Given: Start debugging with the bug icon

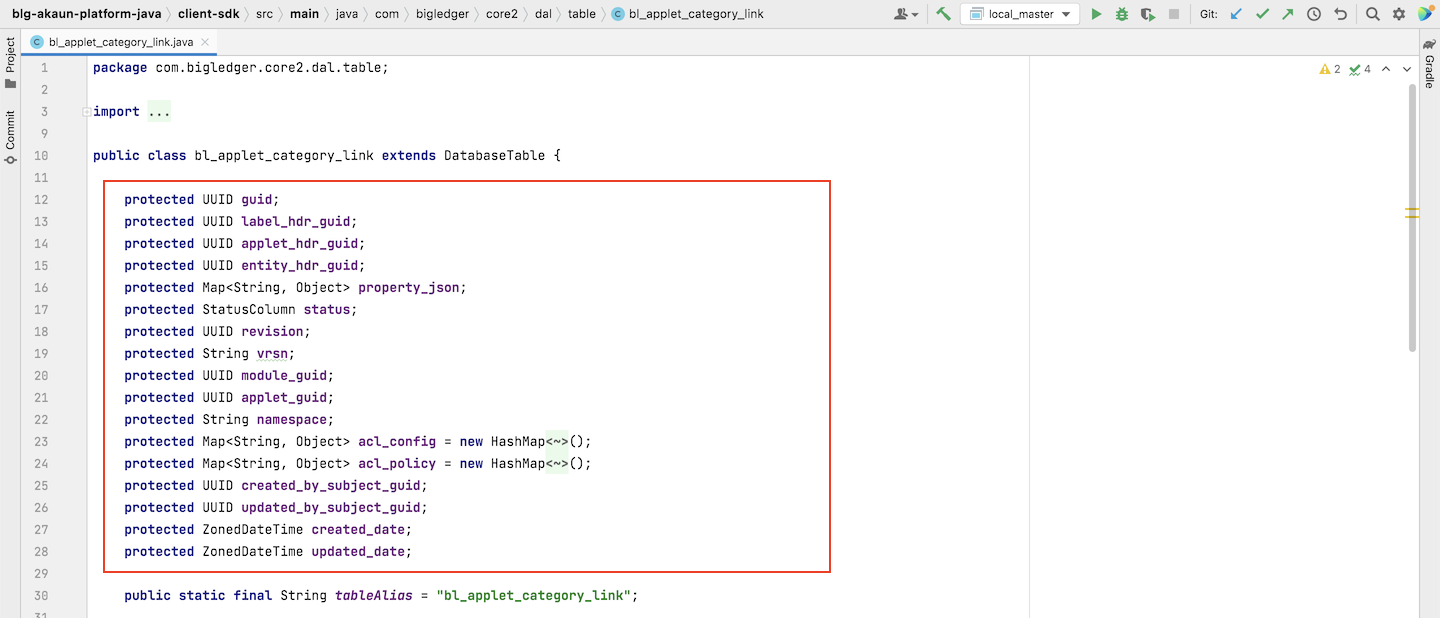Looking at the screenshot, I should click(1122, 14).
